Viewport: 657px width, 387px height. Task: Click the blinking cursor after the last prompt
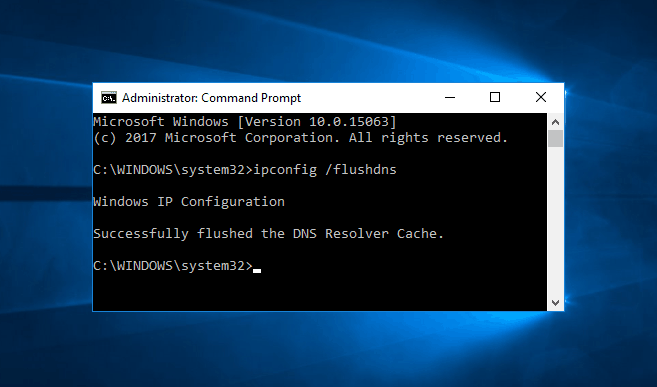tap(257, 271)
